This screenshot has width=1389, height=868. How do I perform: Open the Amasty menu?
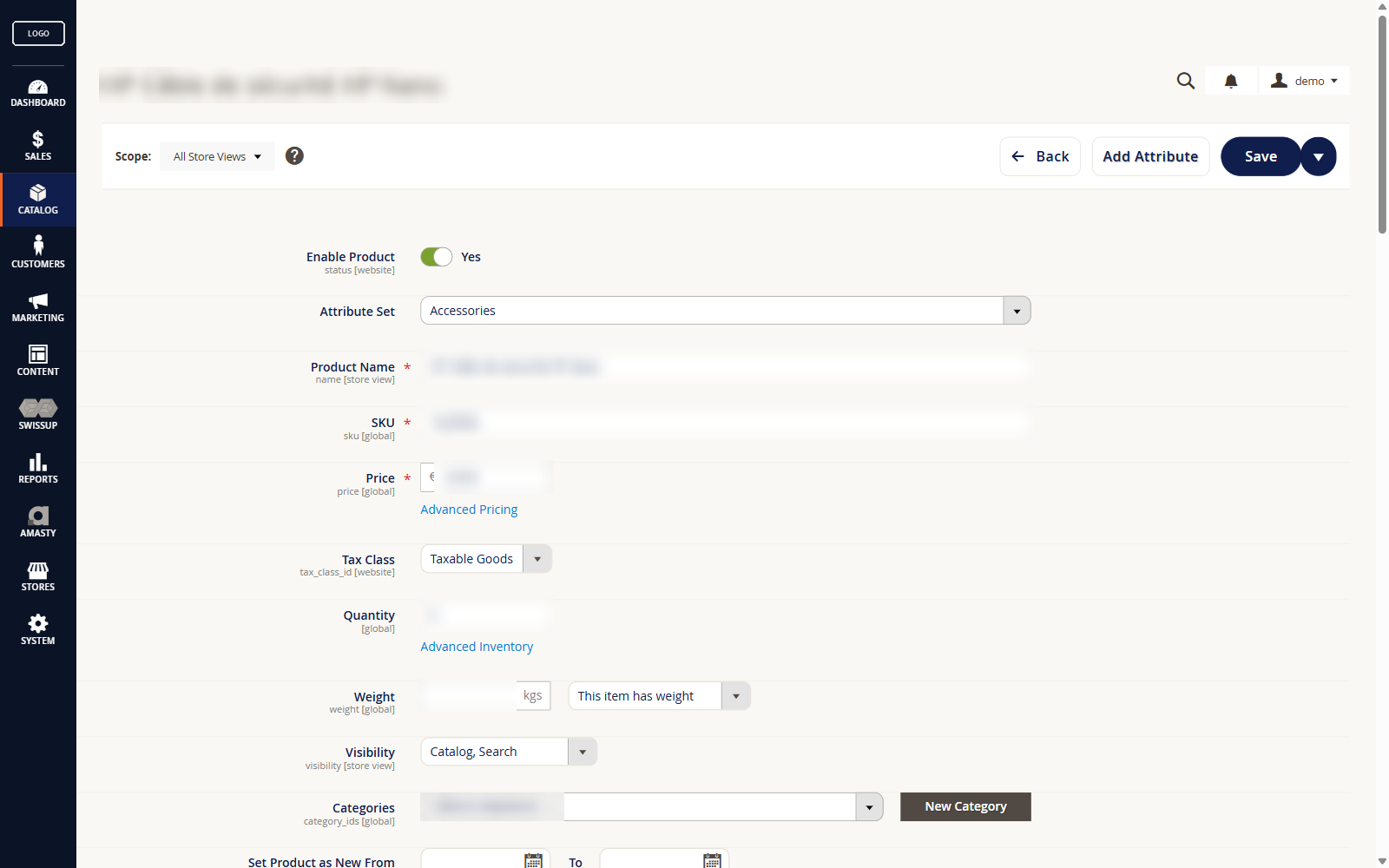click(x=38, y=523)
